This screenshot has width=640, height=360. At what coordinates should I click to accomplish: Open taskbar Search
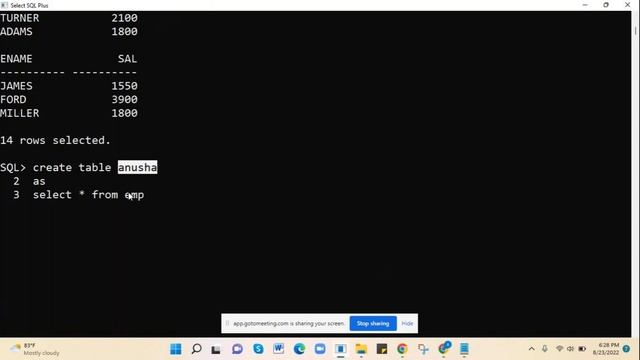pyautogui.click(x=196, y=349)
